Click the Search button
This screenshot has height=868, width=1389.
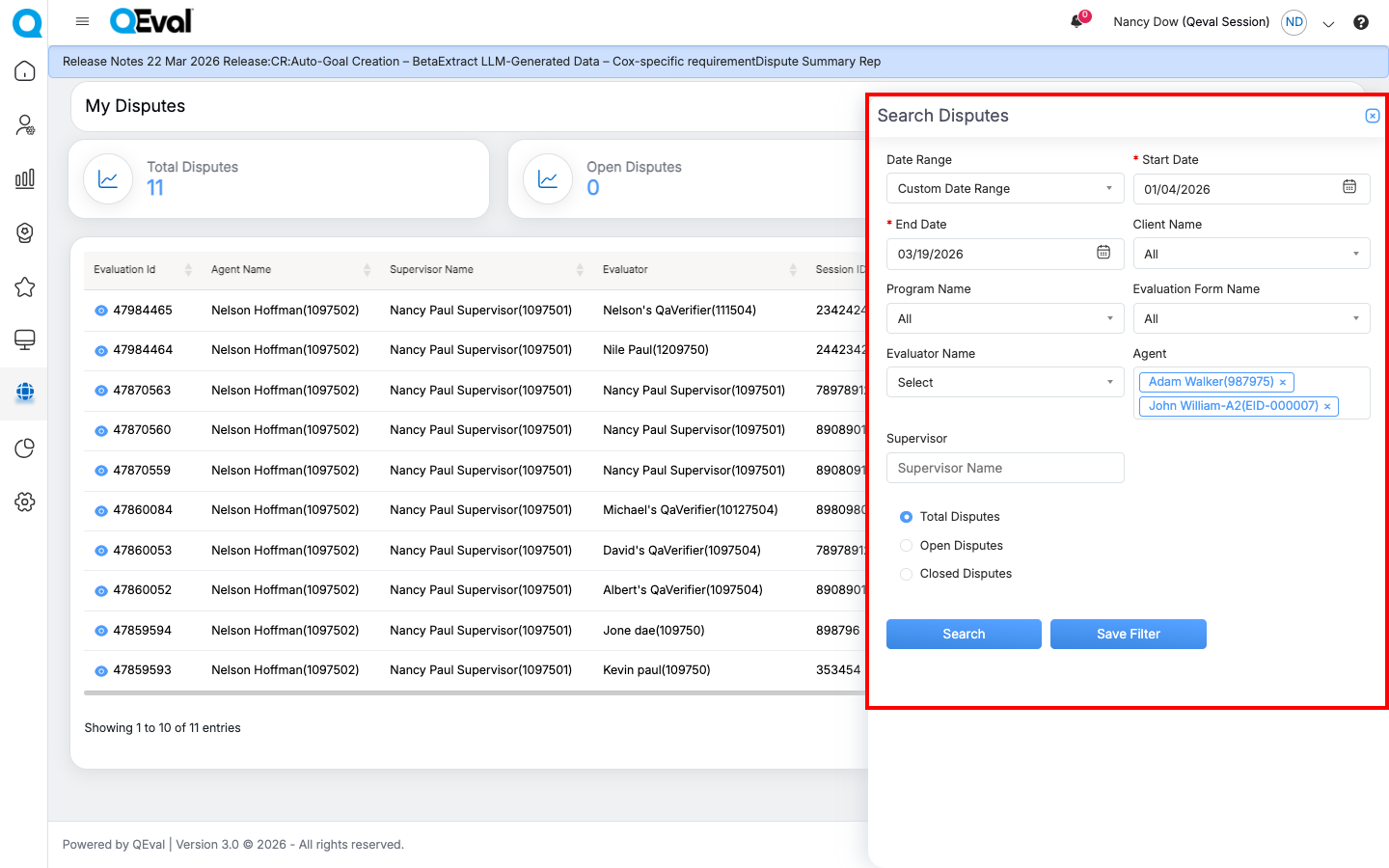point(964,634)
